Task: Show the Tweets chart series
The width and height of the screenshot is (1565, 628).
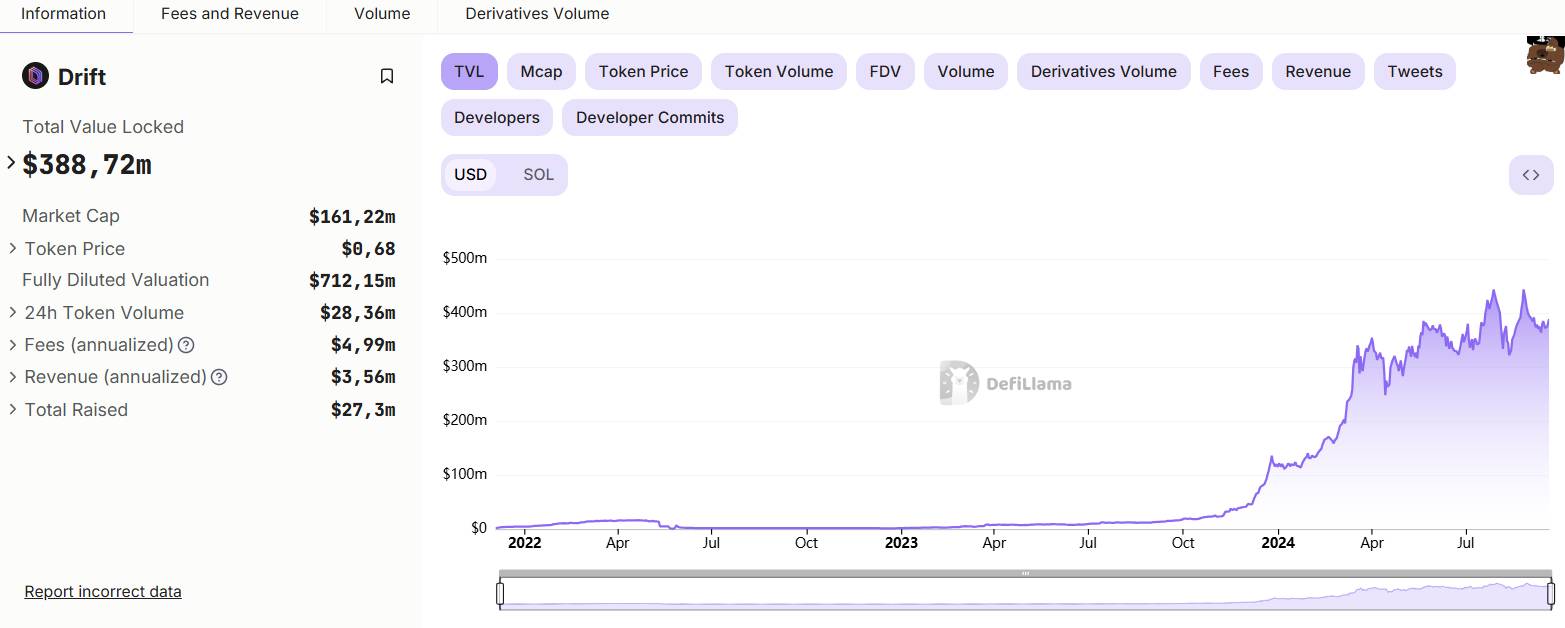Action: 1415,72
